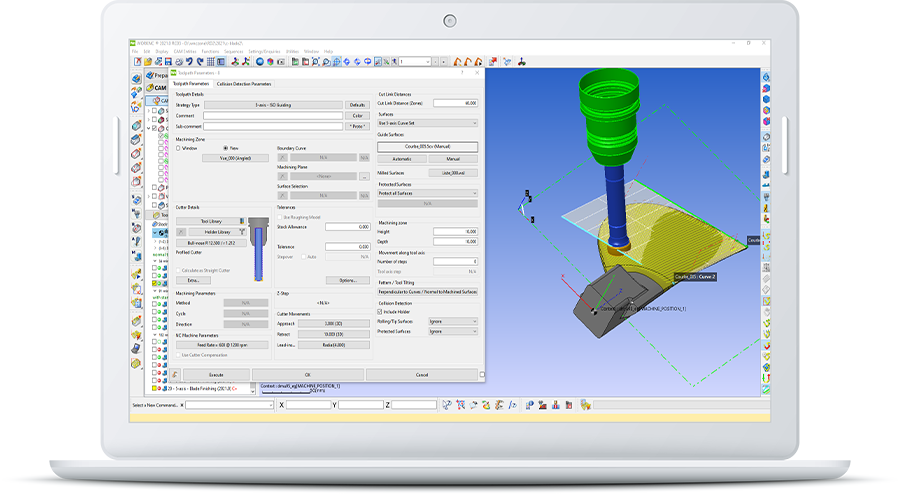
Task: Toggle Stepover Auto checkbox
Action: (304, 256)
